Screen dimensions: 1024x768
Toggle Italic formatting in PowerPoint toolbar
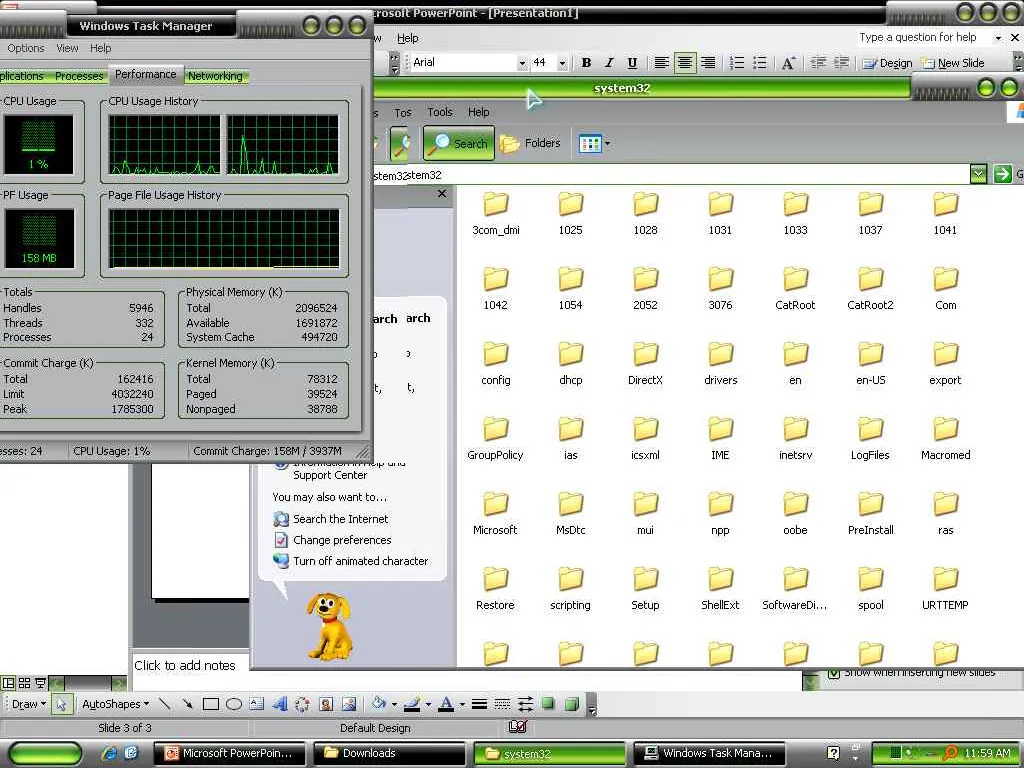click(609, 63)
